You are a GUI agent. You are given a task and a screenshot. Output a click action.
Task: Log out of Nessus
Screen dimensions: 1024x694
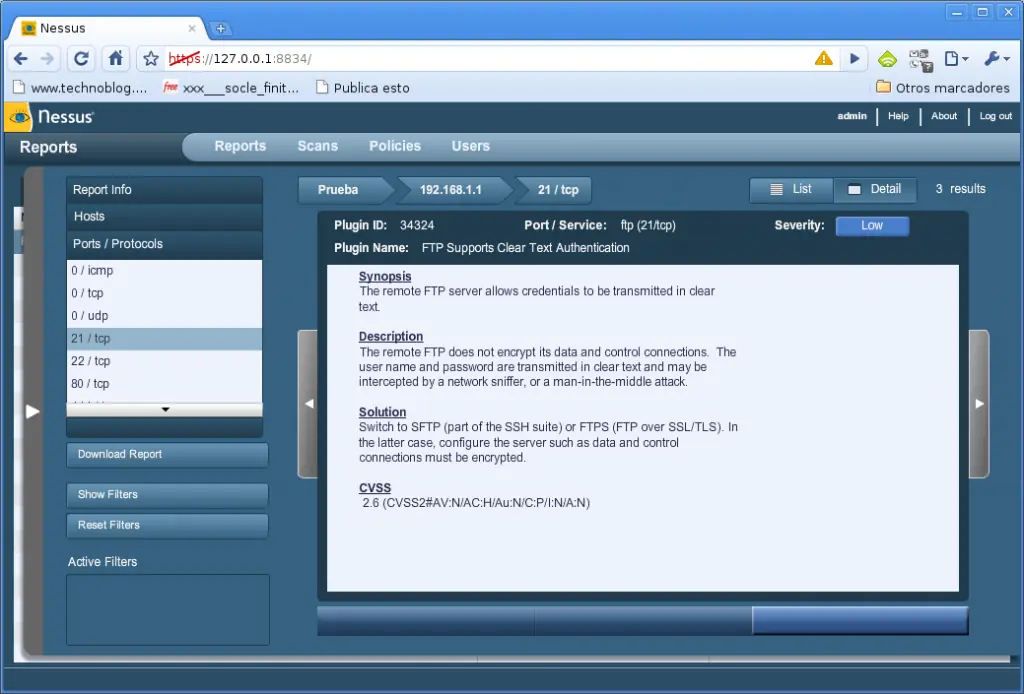click(995, 116)
